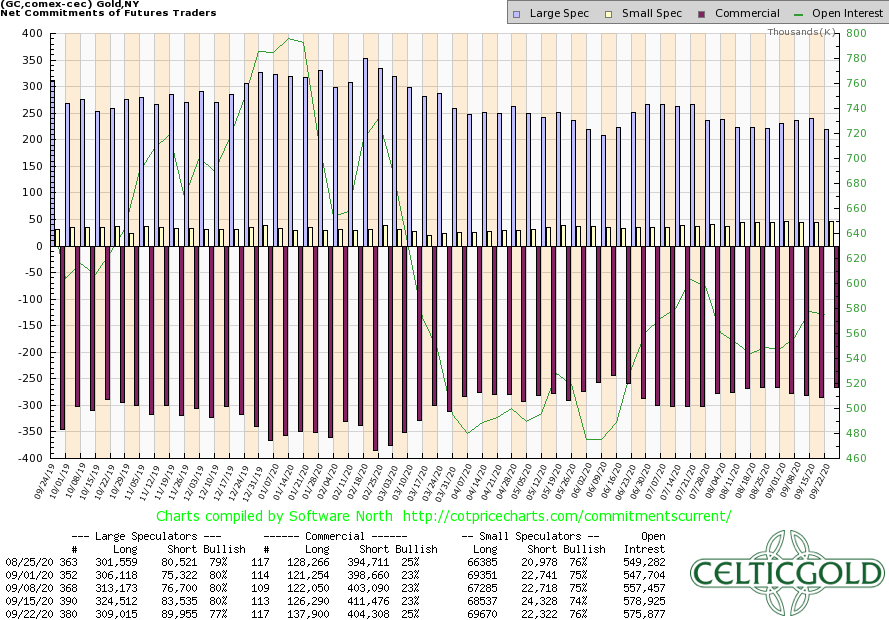889x620 pixels.
Task: Click the Commercial purple legend swatch
Action: coord(691,14)
